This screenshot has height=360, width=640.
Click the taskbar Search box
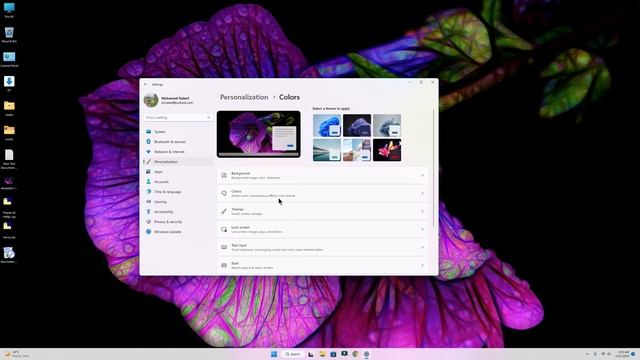coord(293,354)
